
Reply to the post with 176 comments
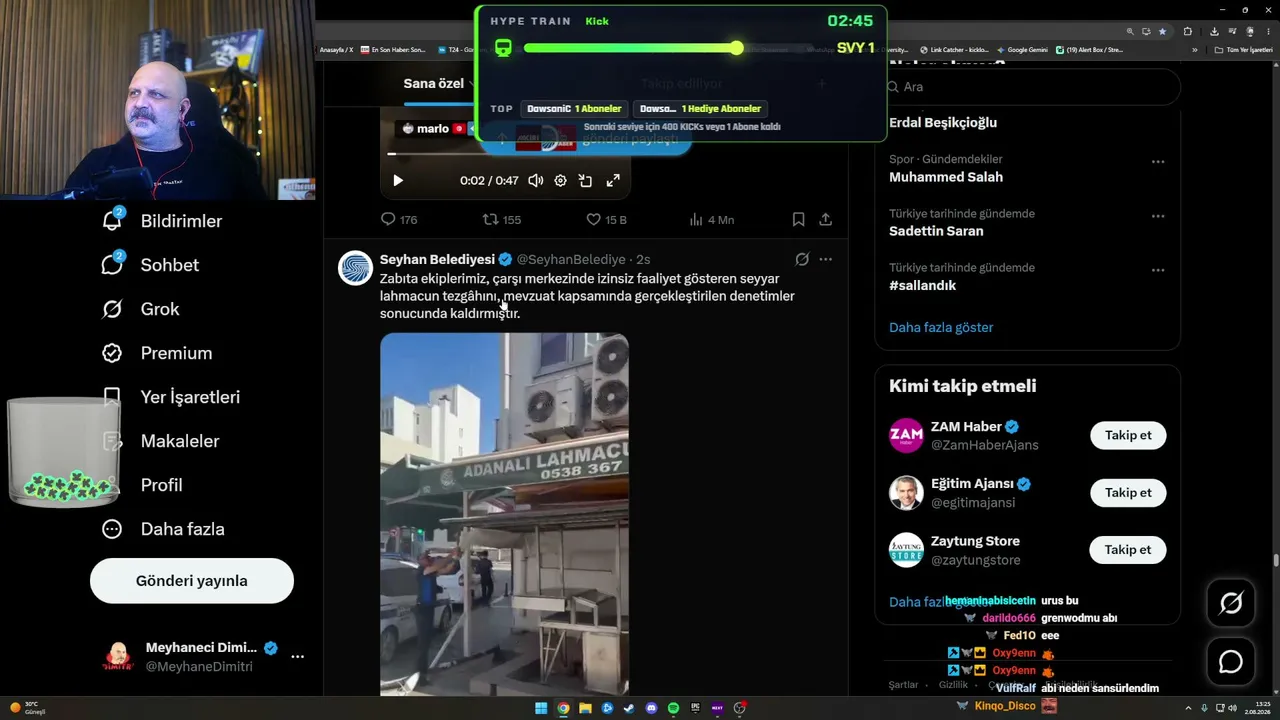pos(399,219)
